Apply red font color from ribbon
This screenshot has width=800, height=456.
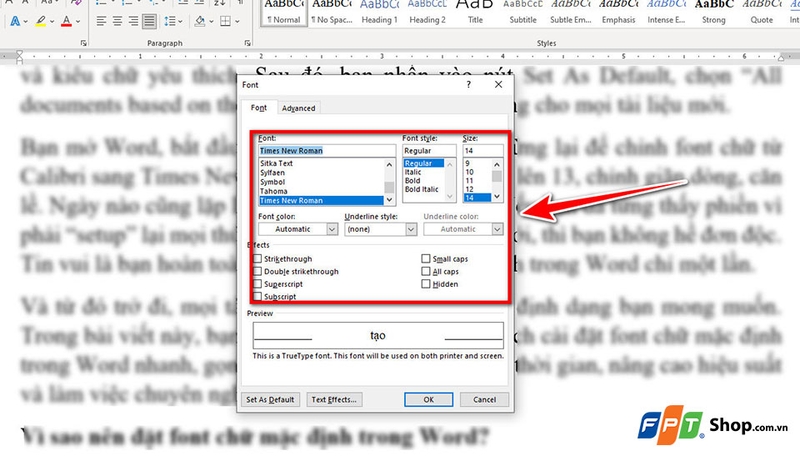point(66,21)
